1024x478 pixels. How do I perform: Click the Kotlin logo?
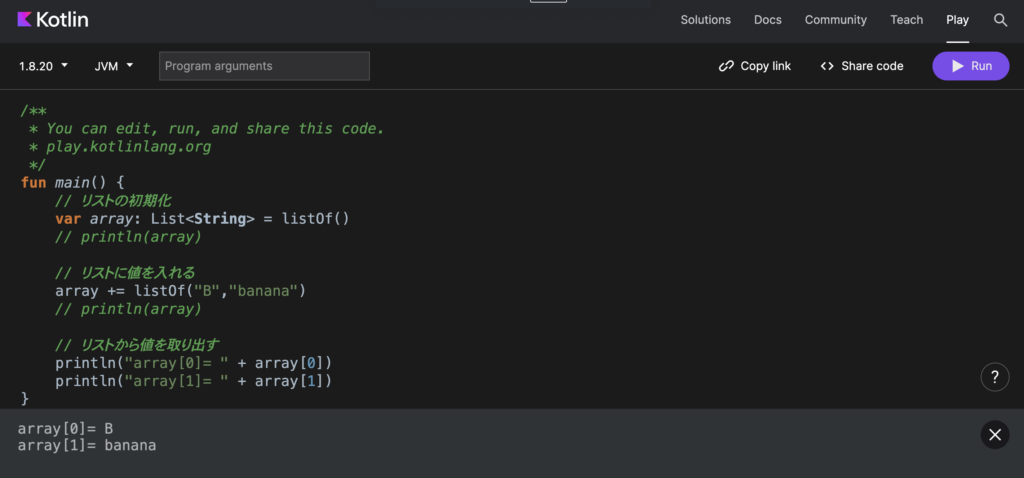point(52,20)
